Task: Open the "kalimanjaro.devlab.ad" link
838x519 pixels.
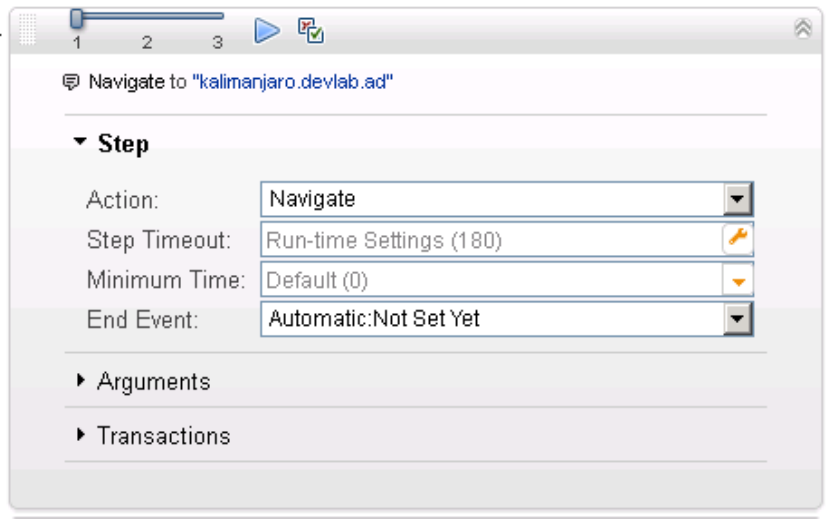Action: click(292, 82)
